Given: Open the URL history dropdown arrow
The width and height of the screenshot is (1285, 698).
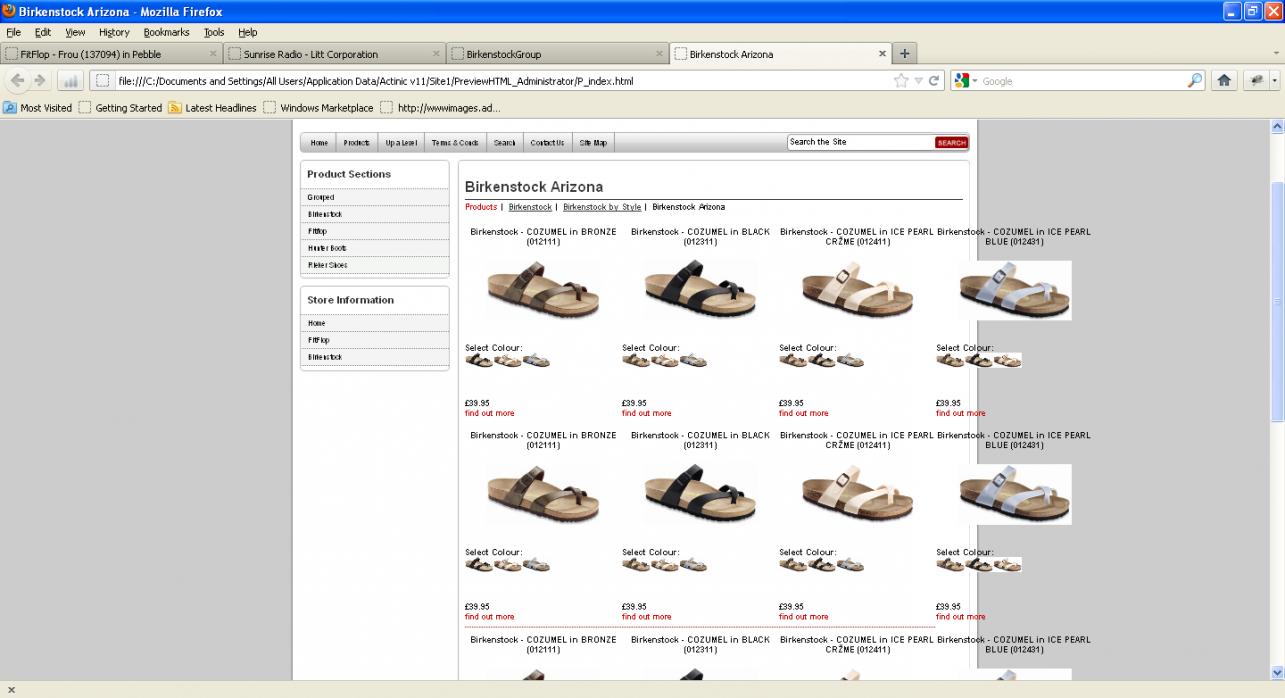Looking at the screenshot, I should (x=918, y=81).
